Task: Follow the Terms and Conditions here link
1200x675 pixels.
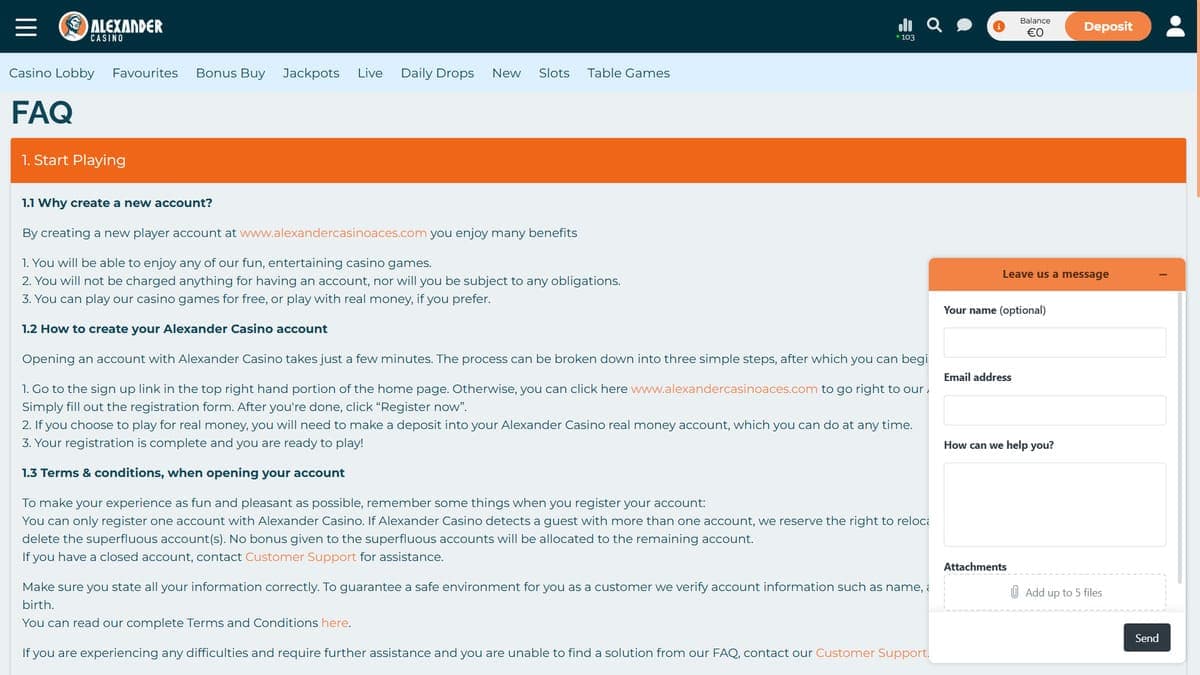Action: point(335,623)
